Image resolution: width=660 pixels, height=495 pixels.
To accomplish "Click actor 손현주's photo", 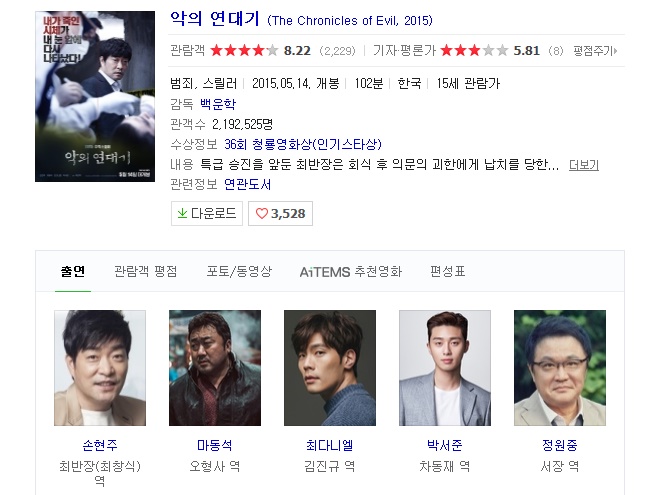I will tap(100, 368).
